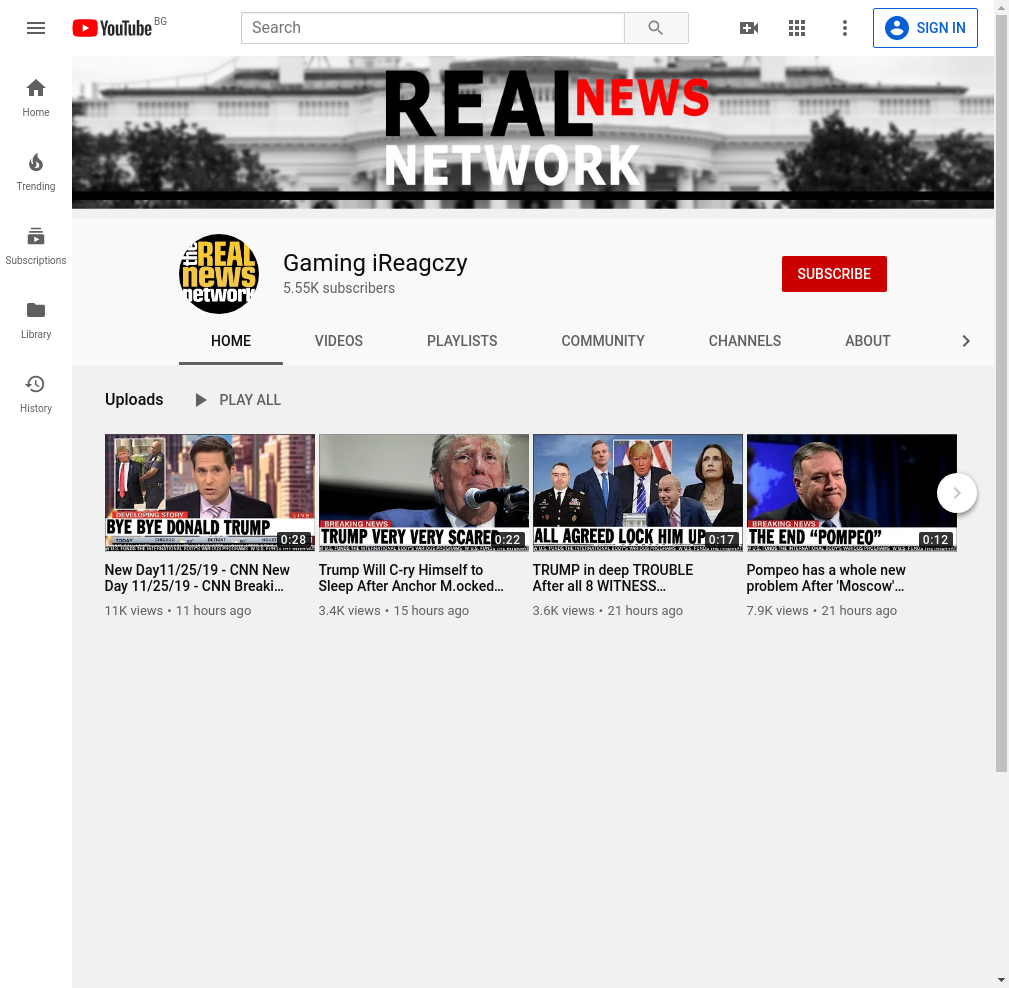Open the TRUMP VERY VERY SCARED thumbnail

[x=423, y=493]
